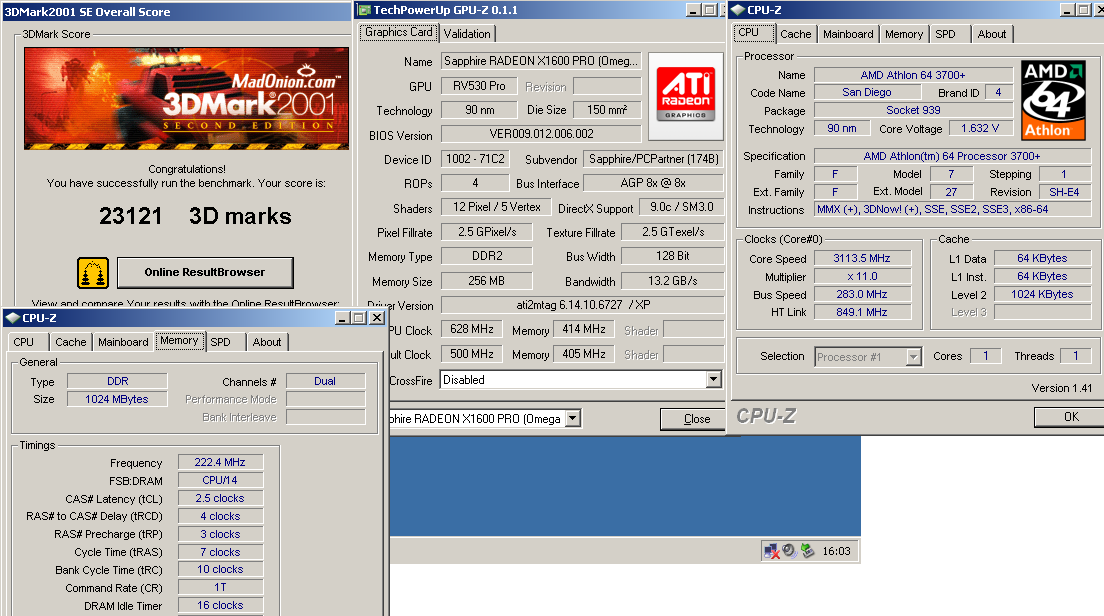
Task: Click the Channels # value Dual
Action: tap(325, 382)
